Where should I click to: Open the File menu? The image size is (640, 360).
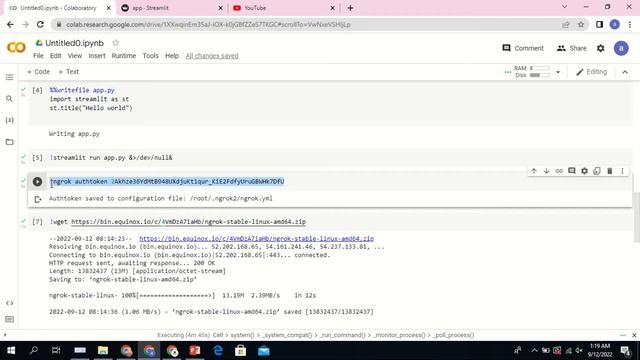(x=38, y=56)
